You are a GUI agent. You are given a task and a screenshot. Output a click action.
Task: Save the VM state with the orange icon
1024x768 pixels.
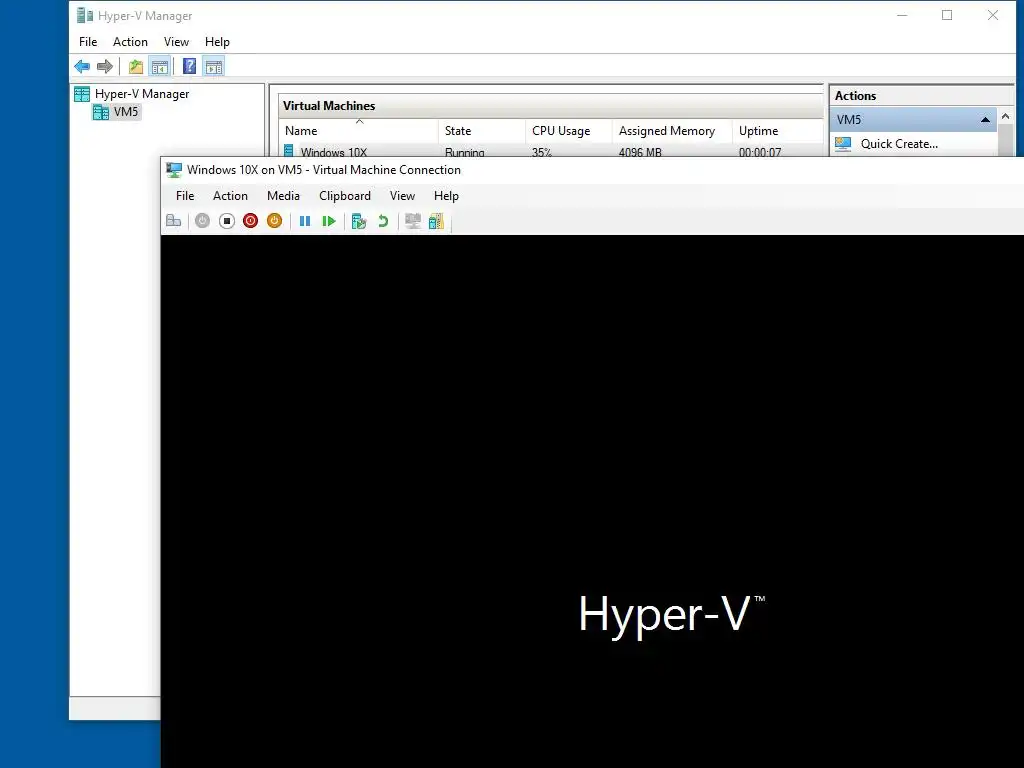tap(274, 221)
